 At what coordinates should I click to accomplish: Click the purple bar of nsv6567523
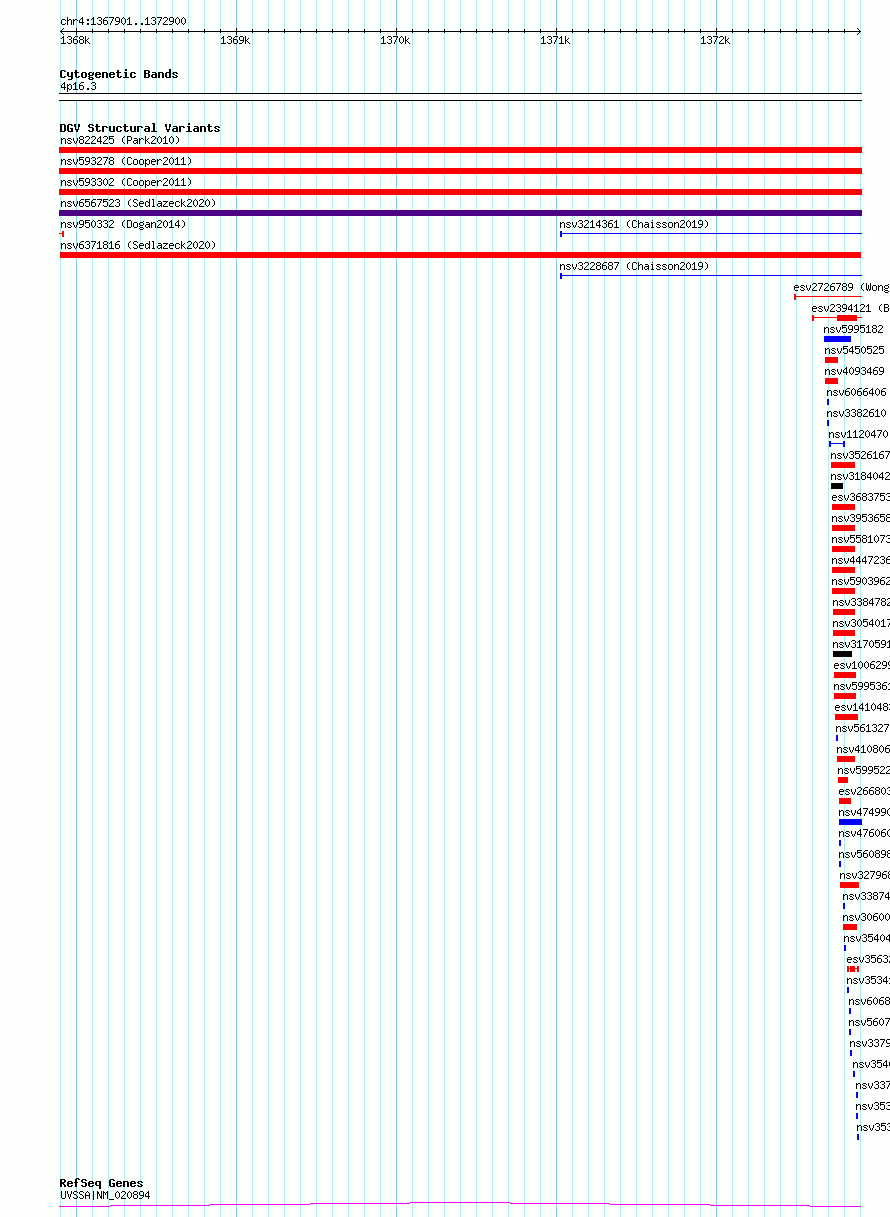tap(460, 213)
